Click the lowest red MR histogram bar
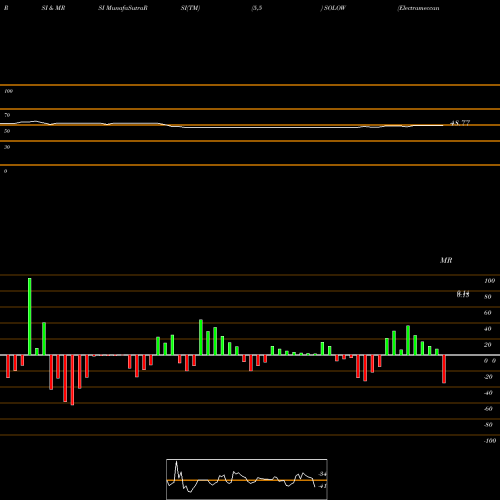The width and height of the screenshot is (500, 500). click(x=72, y=380)
